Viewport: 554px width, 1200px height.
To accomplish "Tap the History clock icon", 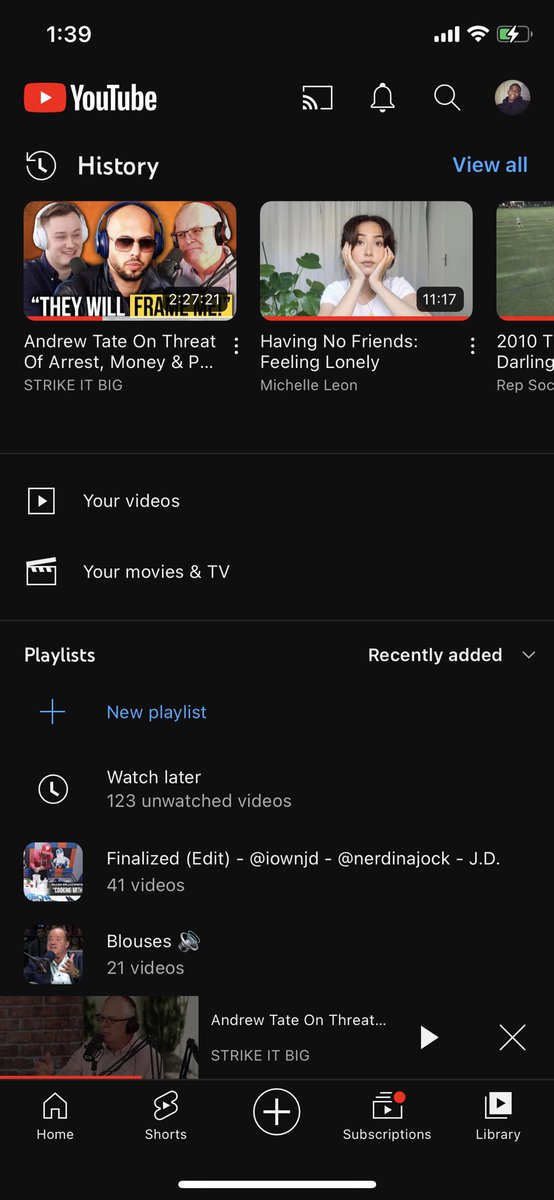I will tap(41, 166).
